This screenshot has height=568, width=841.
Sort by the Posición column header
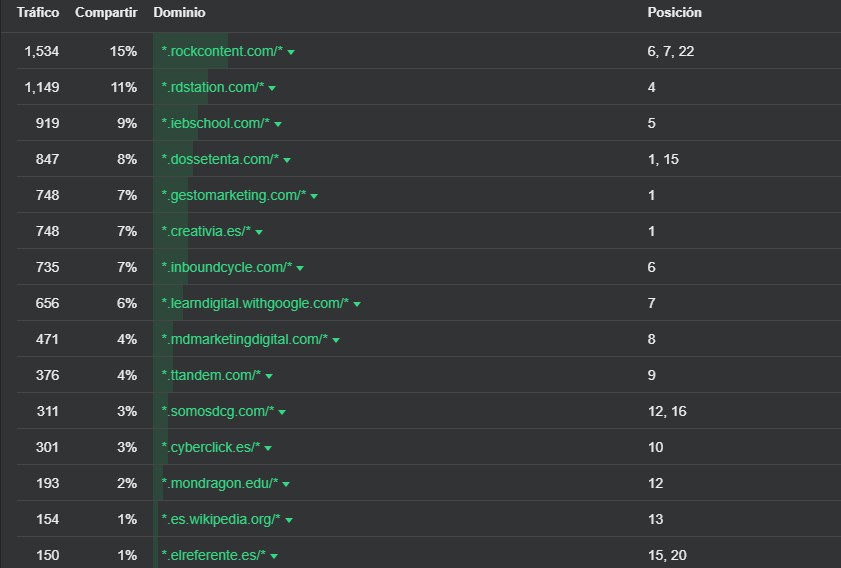pos(674,13)
